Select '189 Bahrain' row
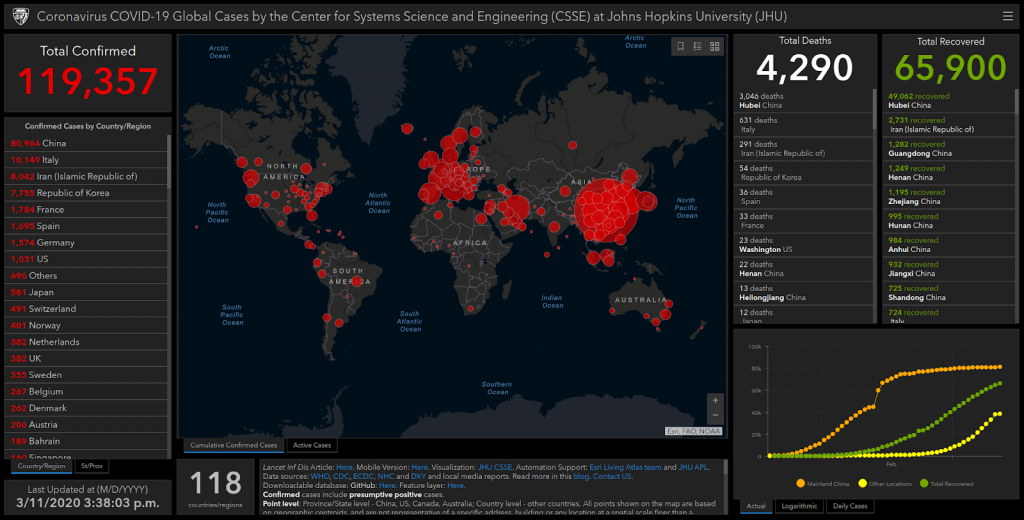 86,441
